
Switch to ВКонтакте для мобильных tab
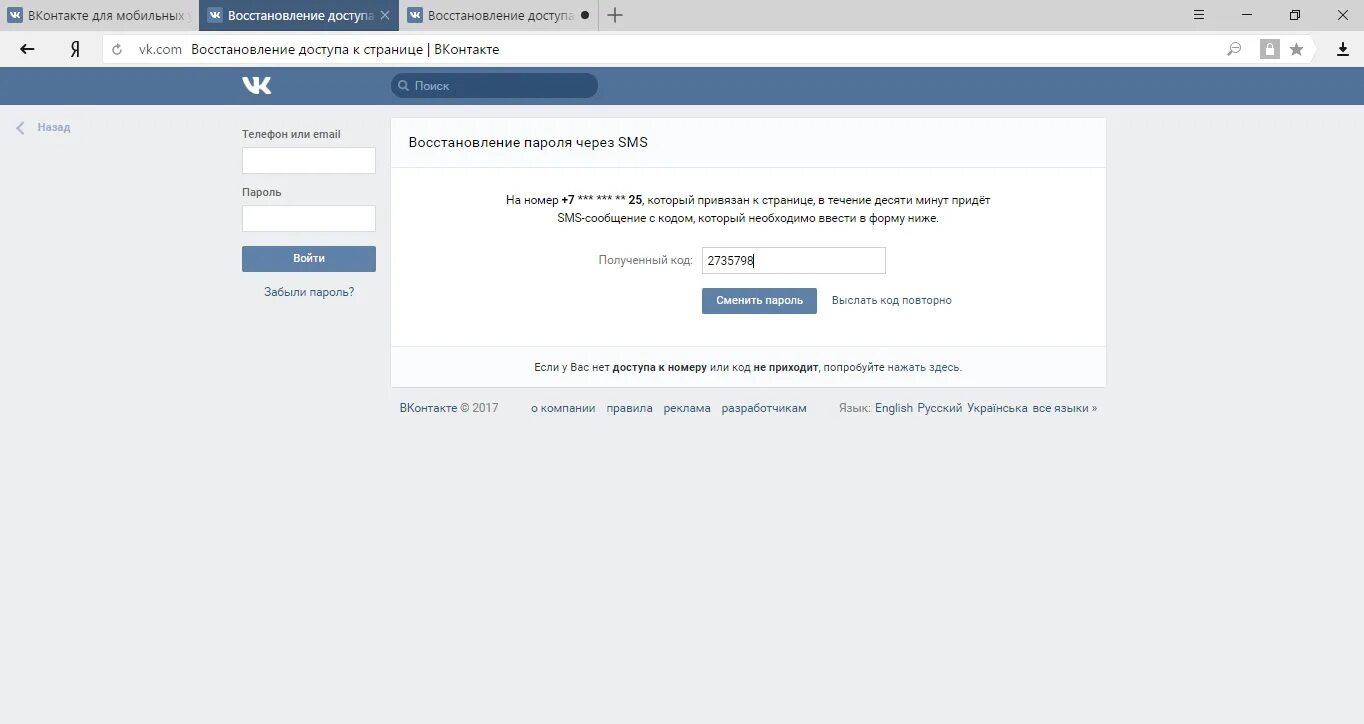pos(99,15)
